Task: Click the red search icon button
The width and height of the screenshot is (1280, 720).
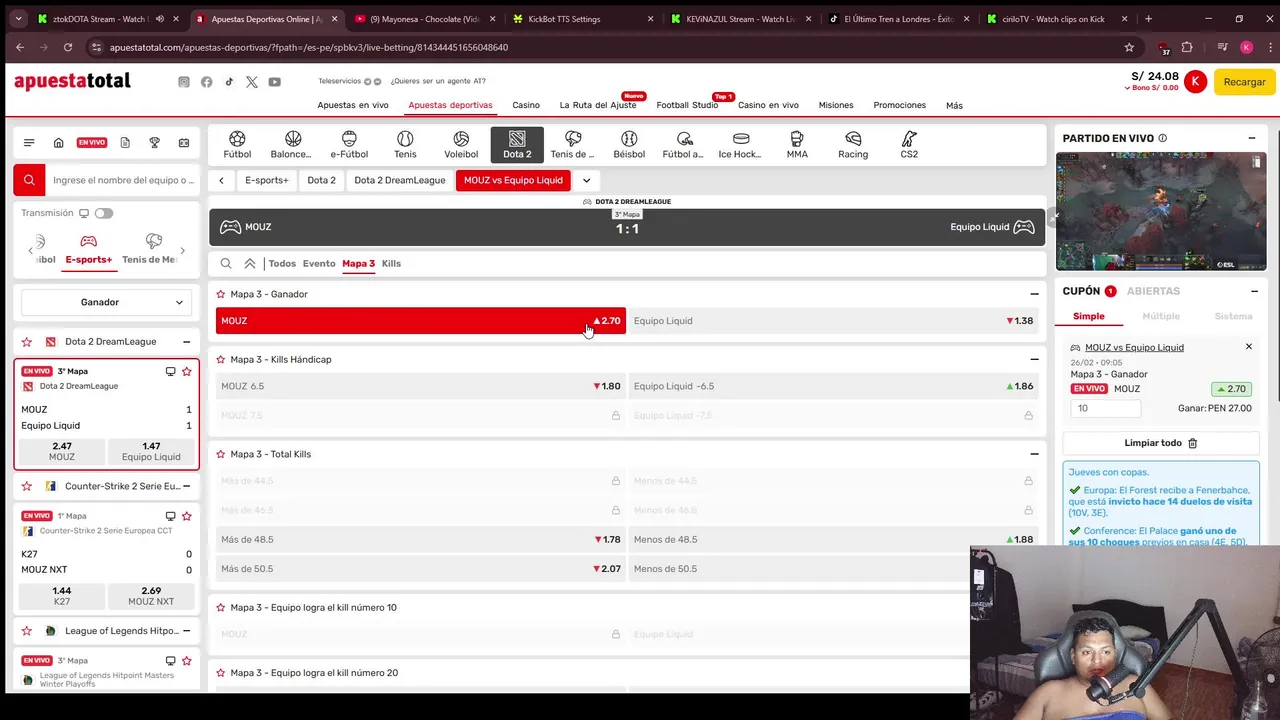Action: coord(29,180)
